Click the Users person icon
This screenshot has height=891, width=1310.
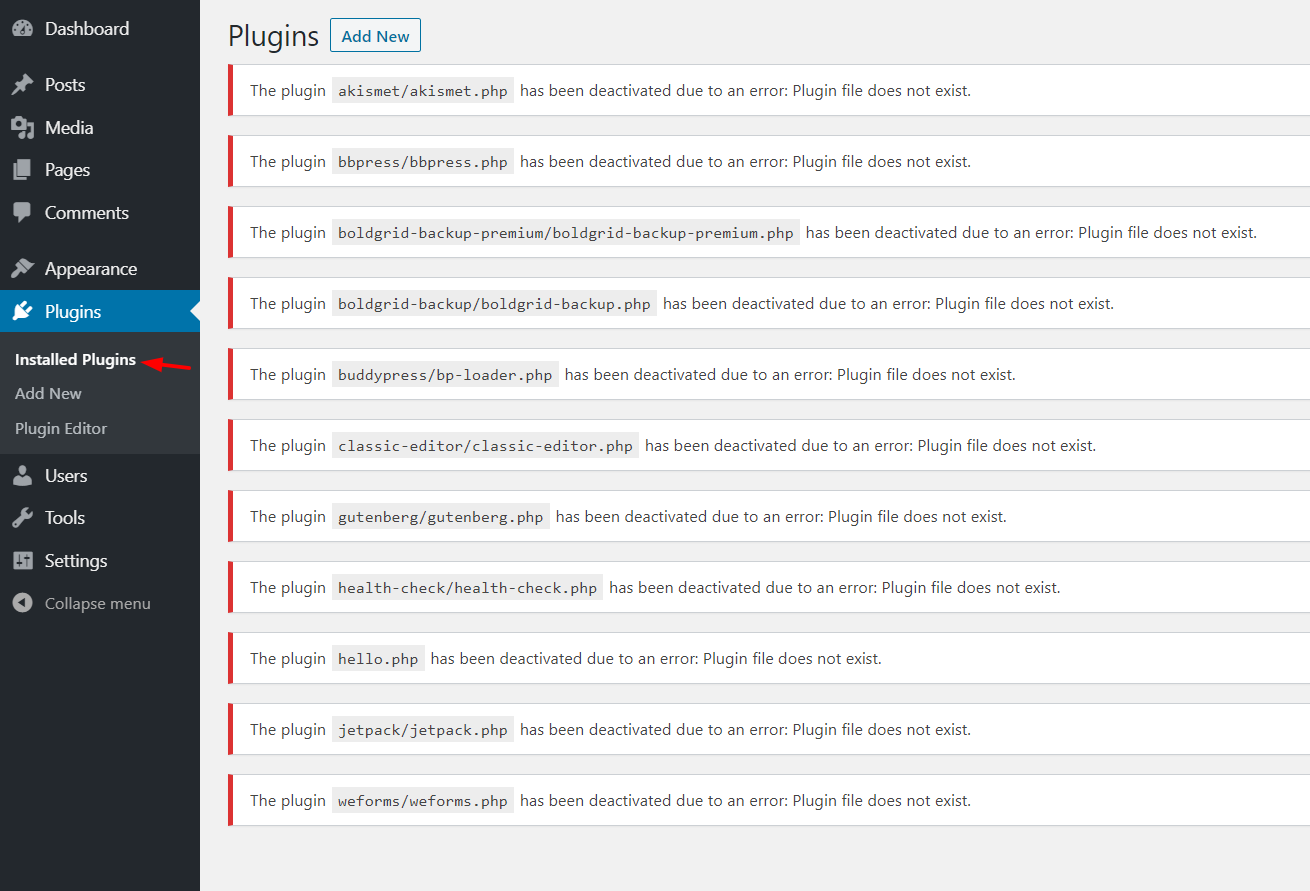22,476
